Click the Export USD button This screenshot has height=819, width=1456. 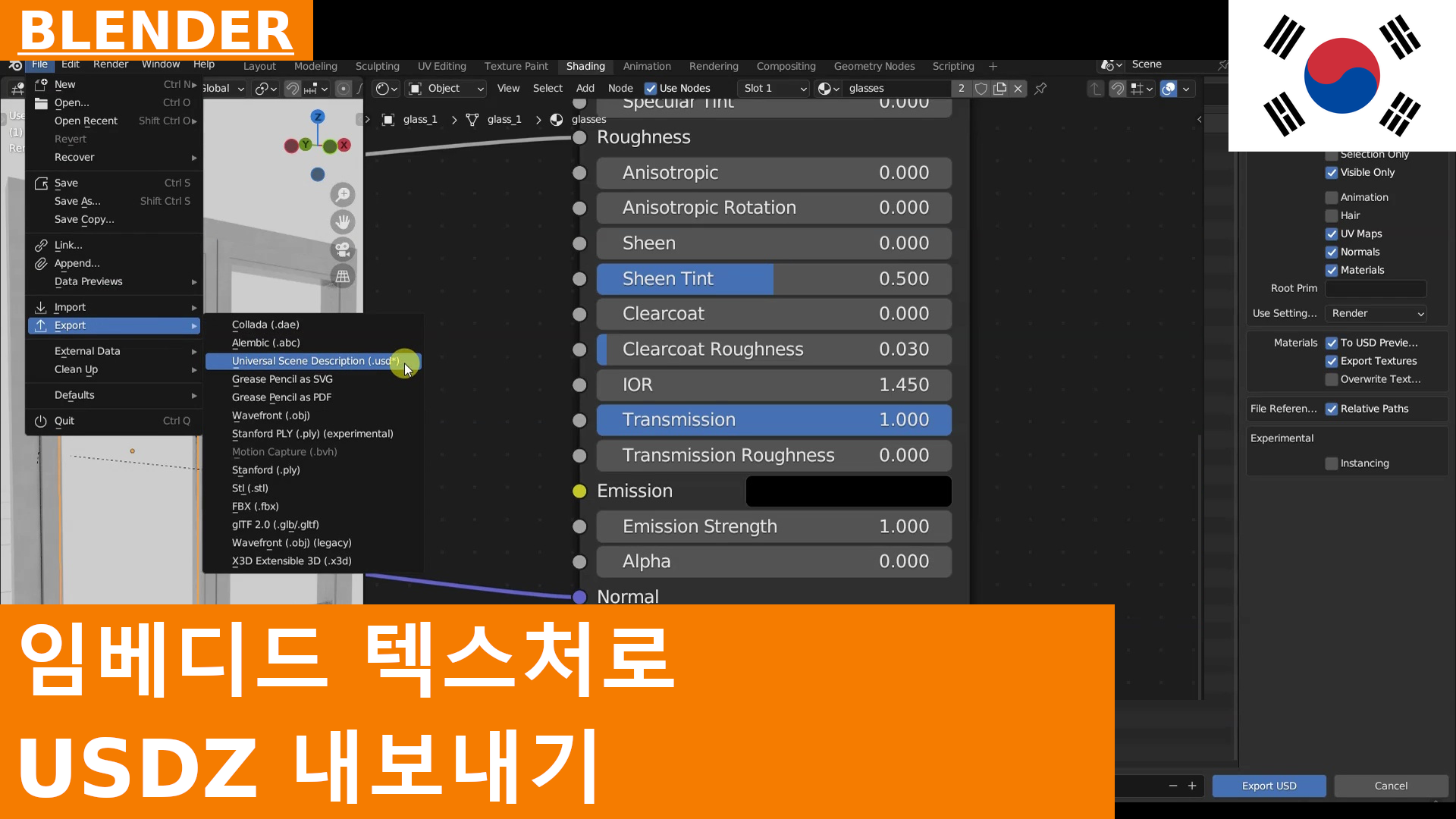click(x=1269, y=786)
